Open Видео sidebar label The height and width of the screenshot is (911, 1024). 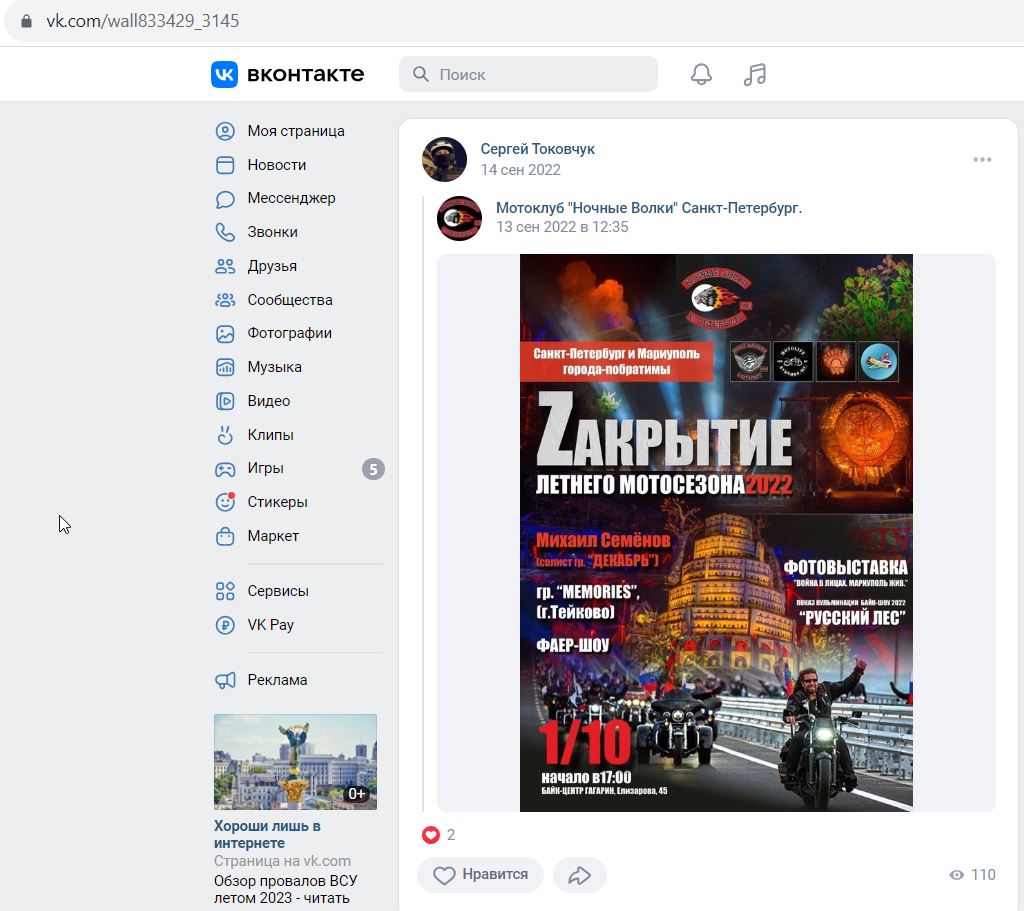click(x=268, y=401)
